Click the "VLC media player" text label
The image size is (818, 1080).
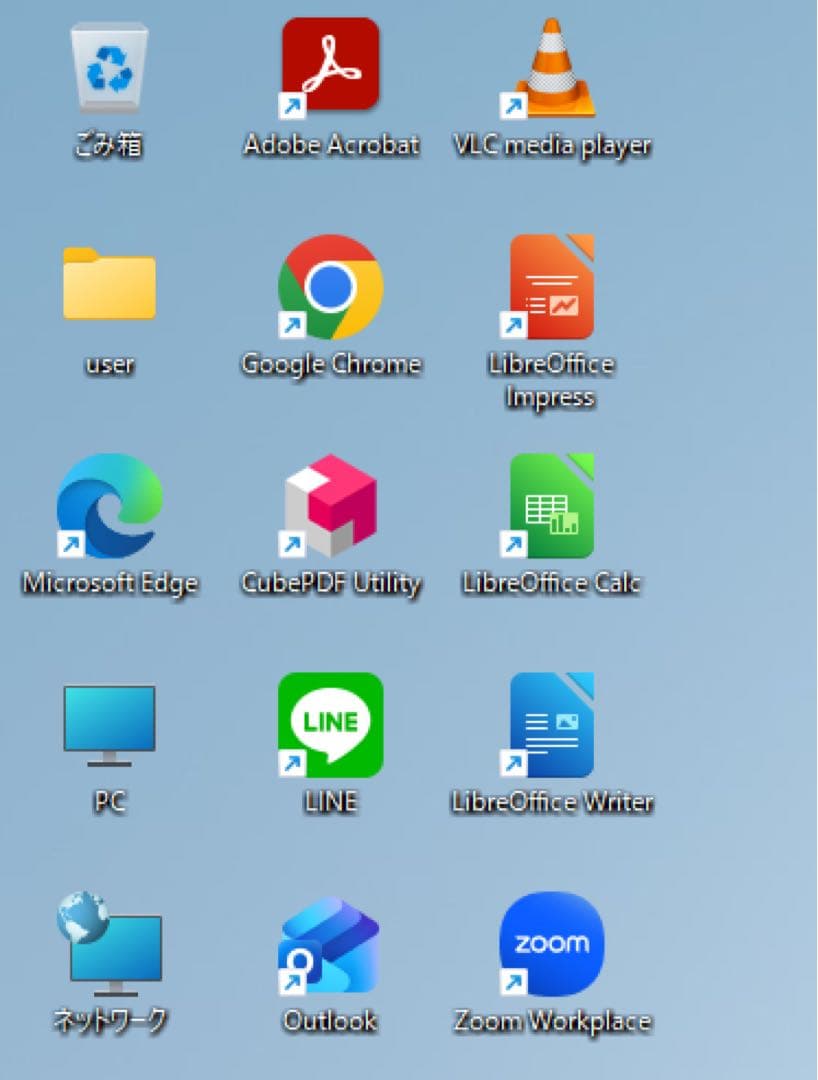[552, 145]
